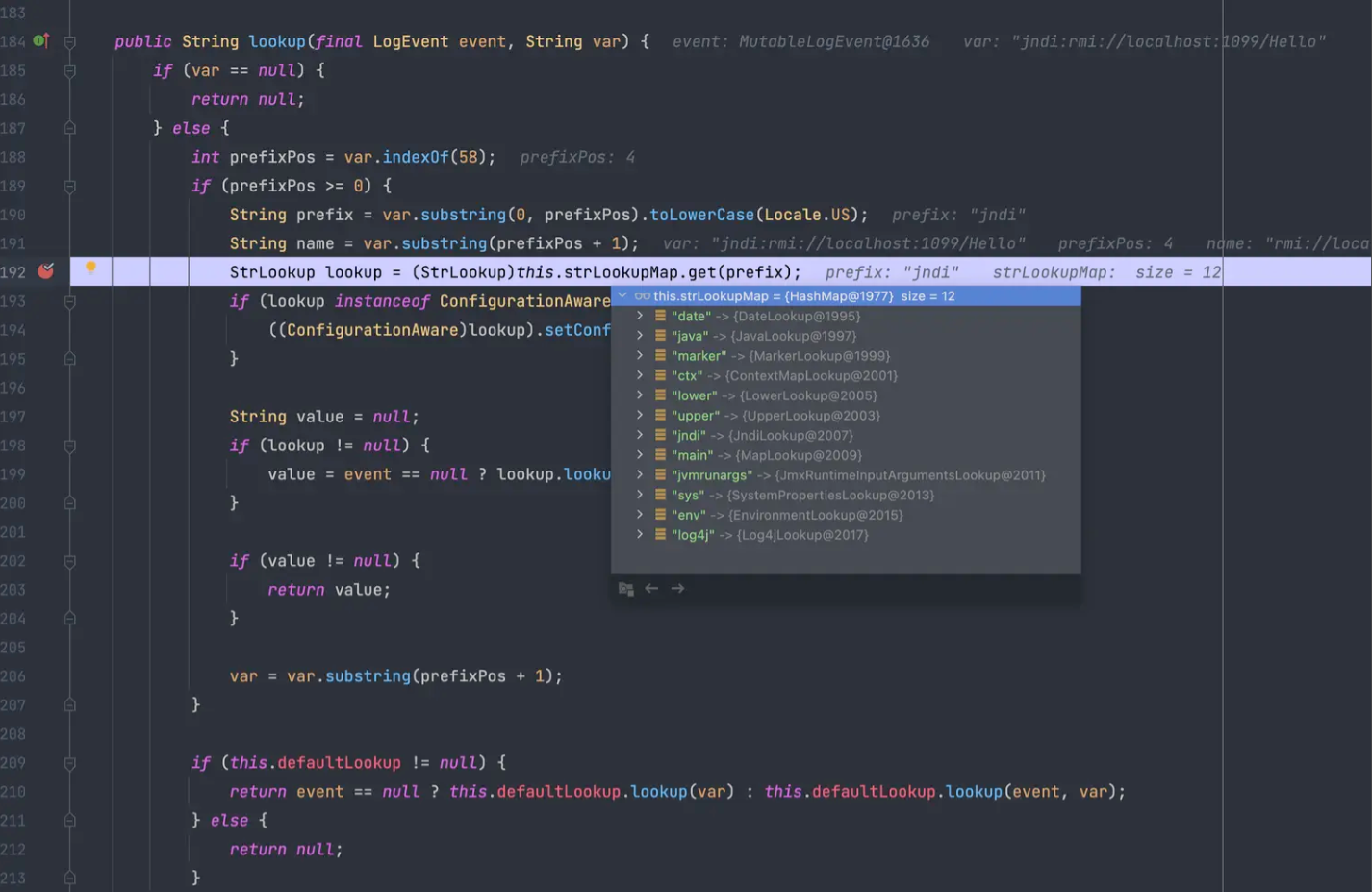Click the entry icon next to "jvmrunargs"
The width and height of the screenshot is (1372, 892).
(661, 474)
